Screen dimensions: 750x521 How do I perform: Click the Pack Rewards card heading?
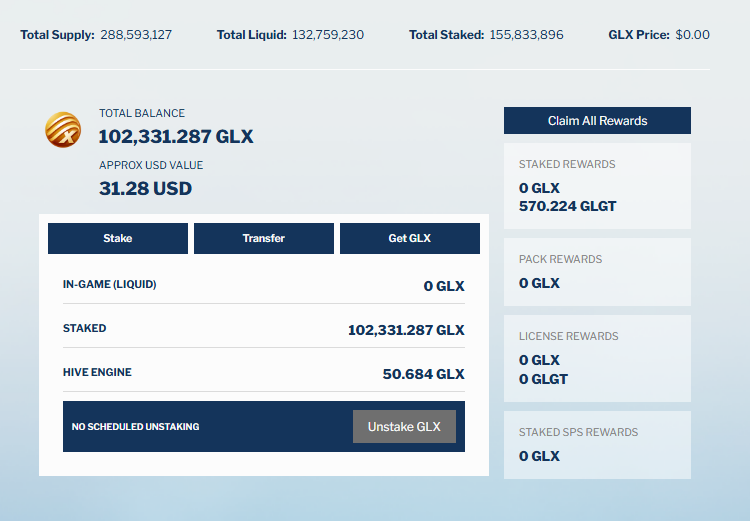click(x=560, y=259)
